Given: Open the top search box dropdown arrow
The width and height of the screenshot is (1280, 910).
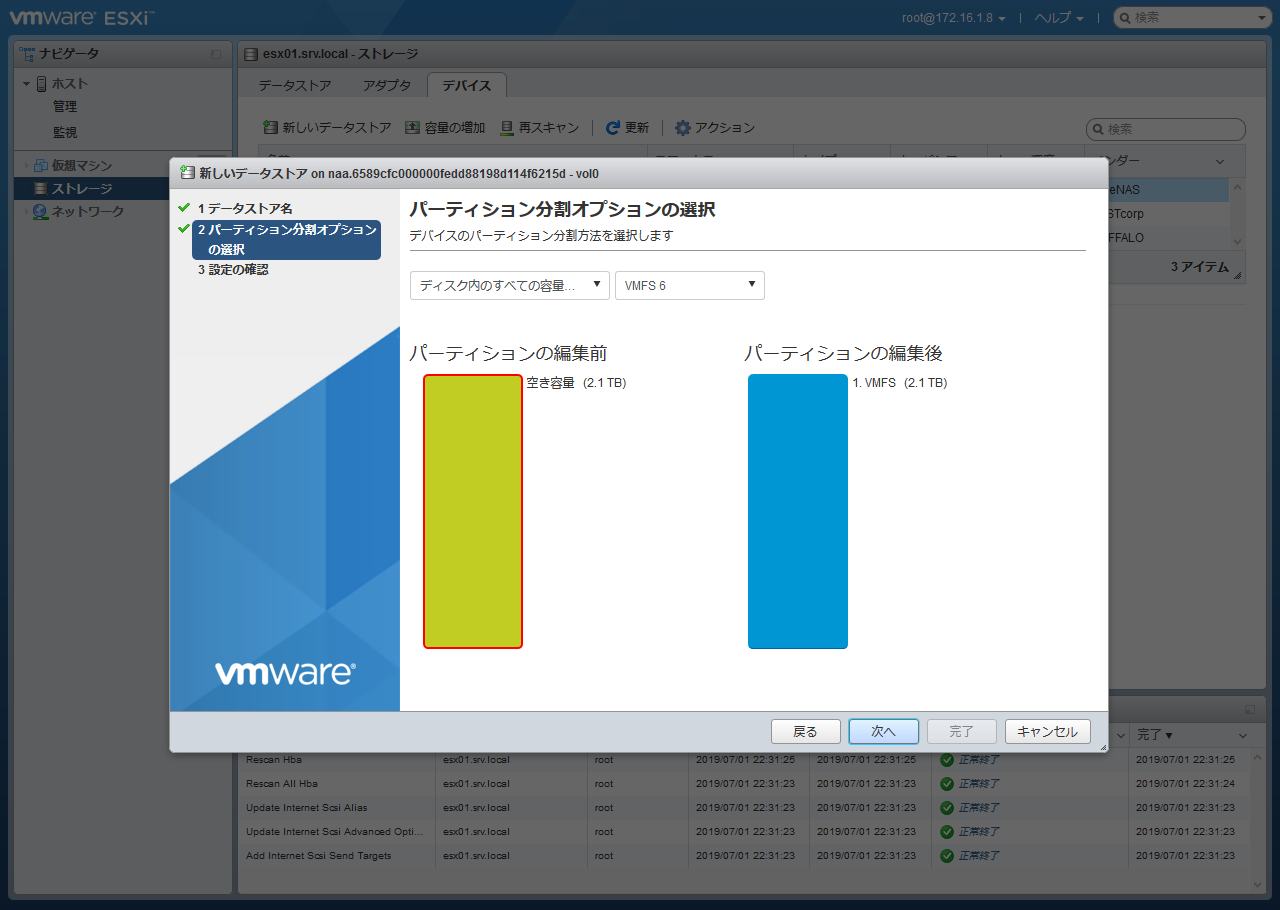Looking at the screenshot, I should click(1262, 18).
